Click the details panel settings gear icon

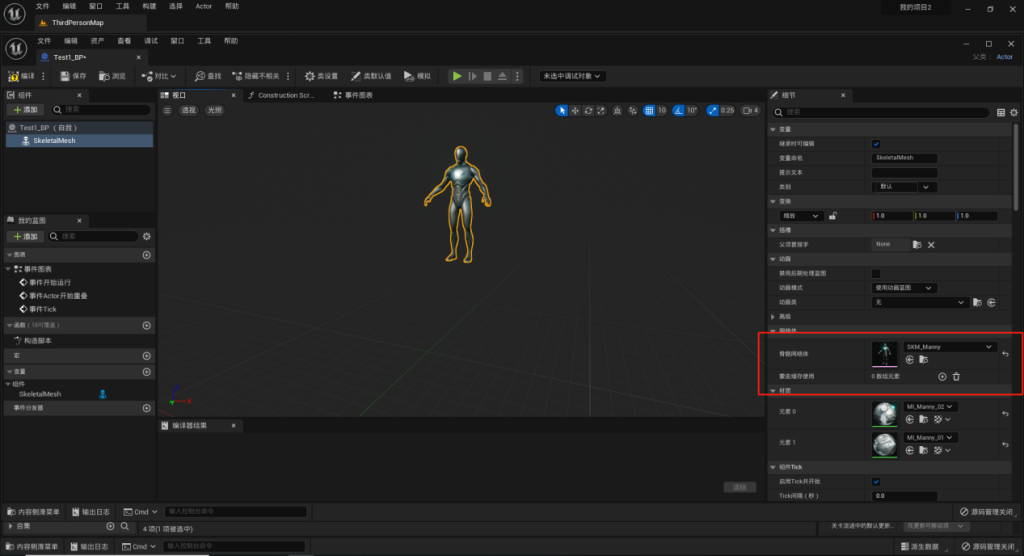coord(1016,113)
